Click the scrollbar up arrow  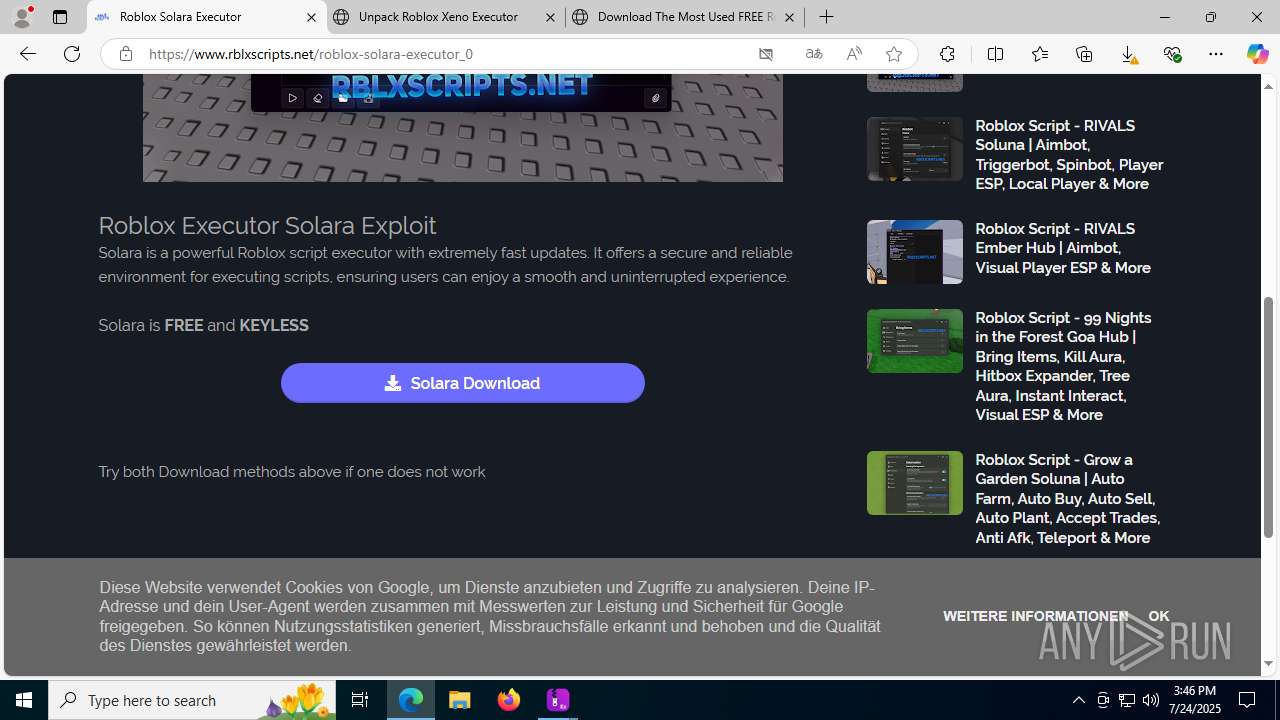click(1269, 86)
